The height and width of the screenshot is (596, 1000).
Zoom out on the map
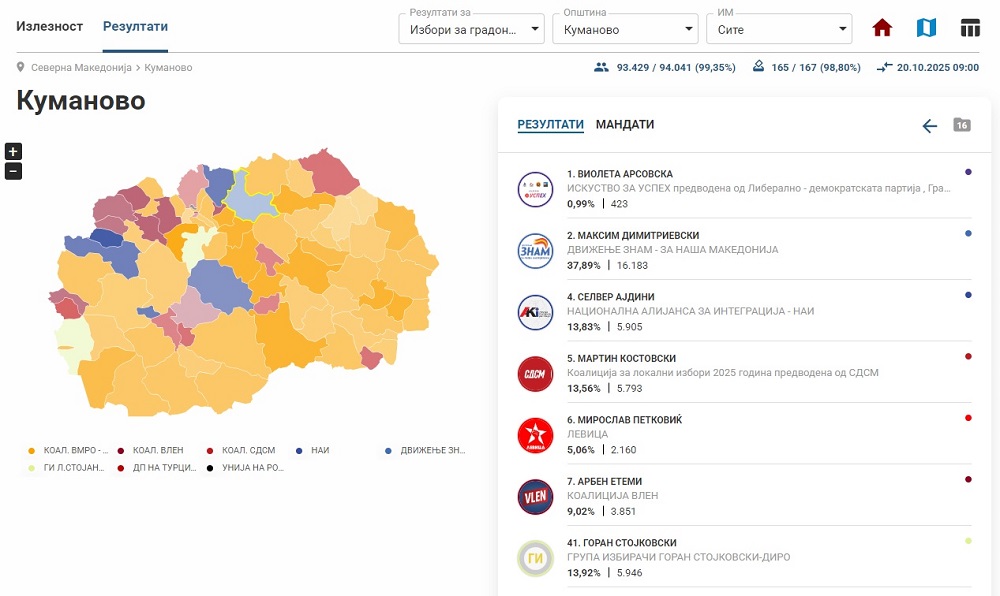[13, 171]
